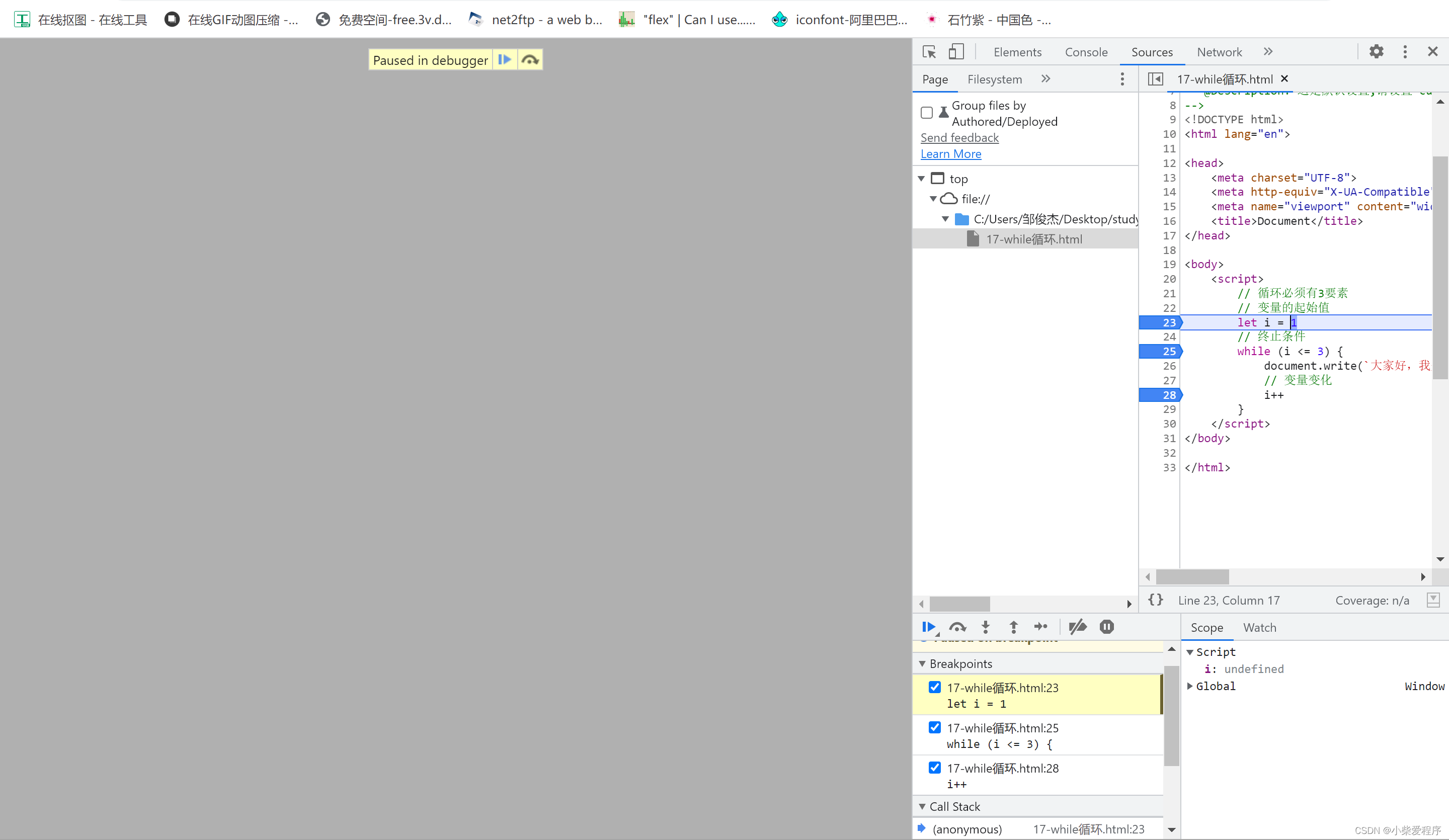Open the Send feedback link
Viewport: 1449px width, 840px height.
pos(959,138)
